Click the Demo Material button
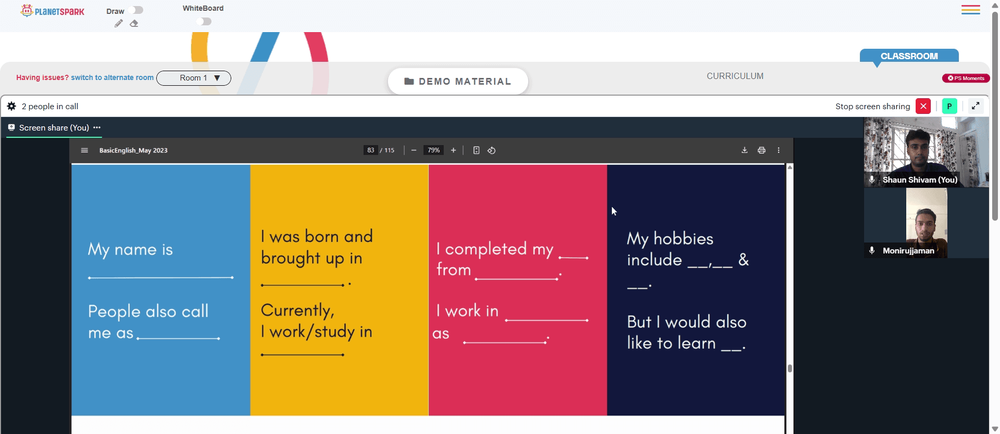The width and height of the screenshot is (1000, 434). 458,82
